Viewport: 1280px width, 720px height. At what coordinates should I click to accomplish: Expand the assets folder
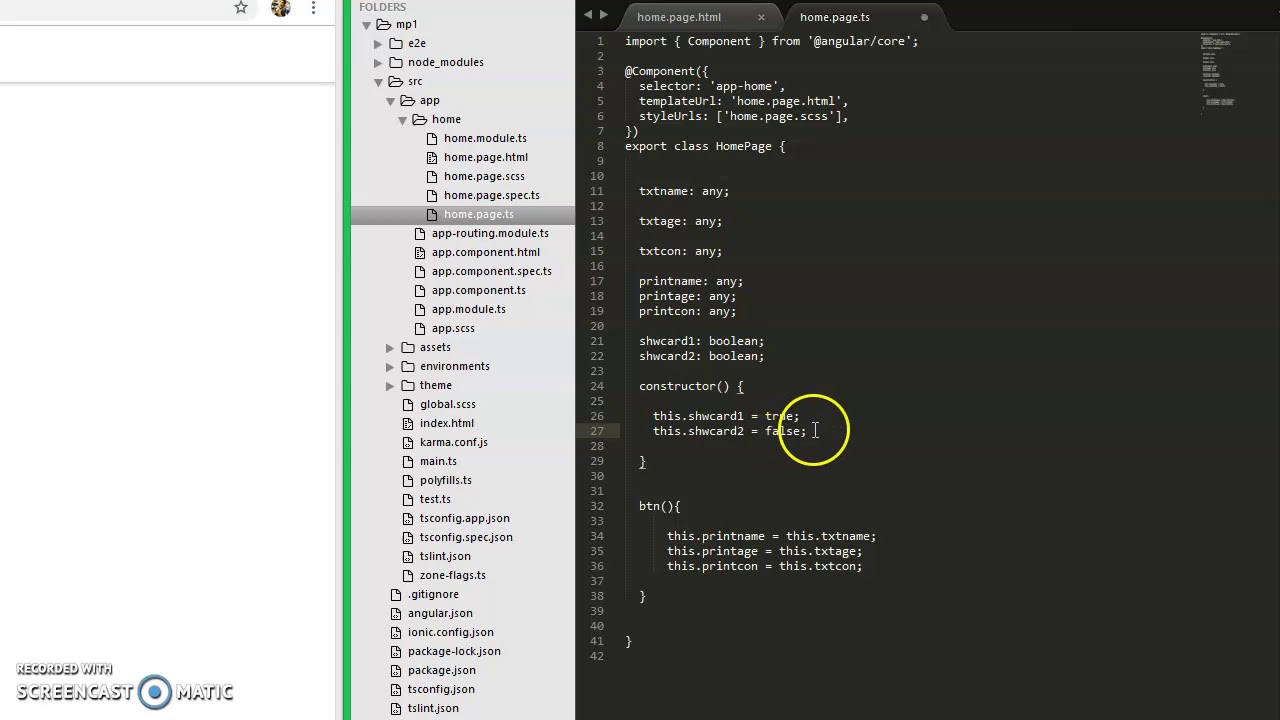[390, 347]
